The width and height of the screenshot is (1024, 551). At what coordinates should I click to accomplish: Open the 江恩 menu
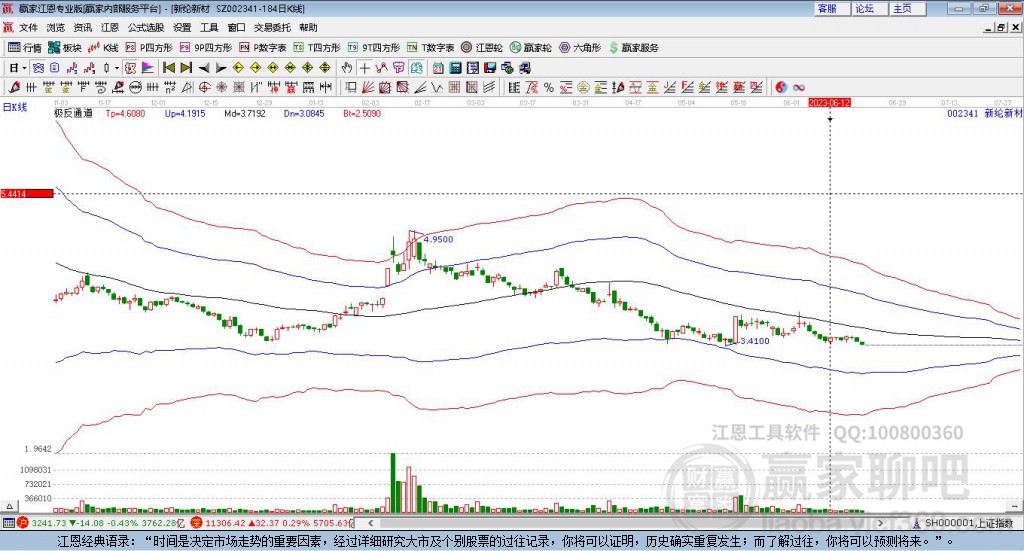(110, 27)
